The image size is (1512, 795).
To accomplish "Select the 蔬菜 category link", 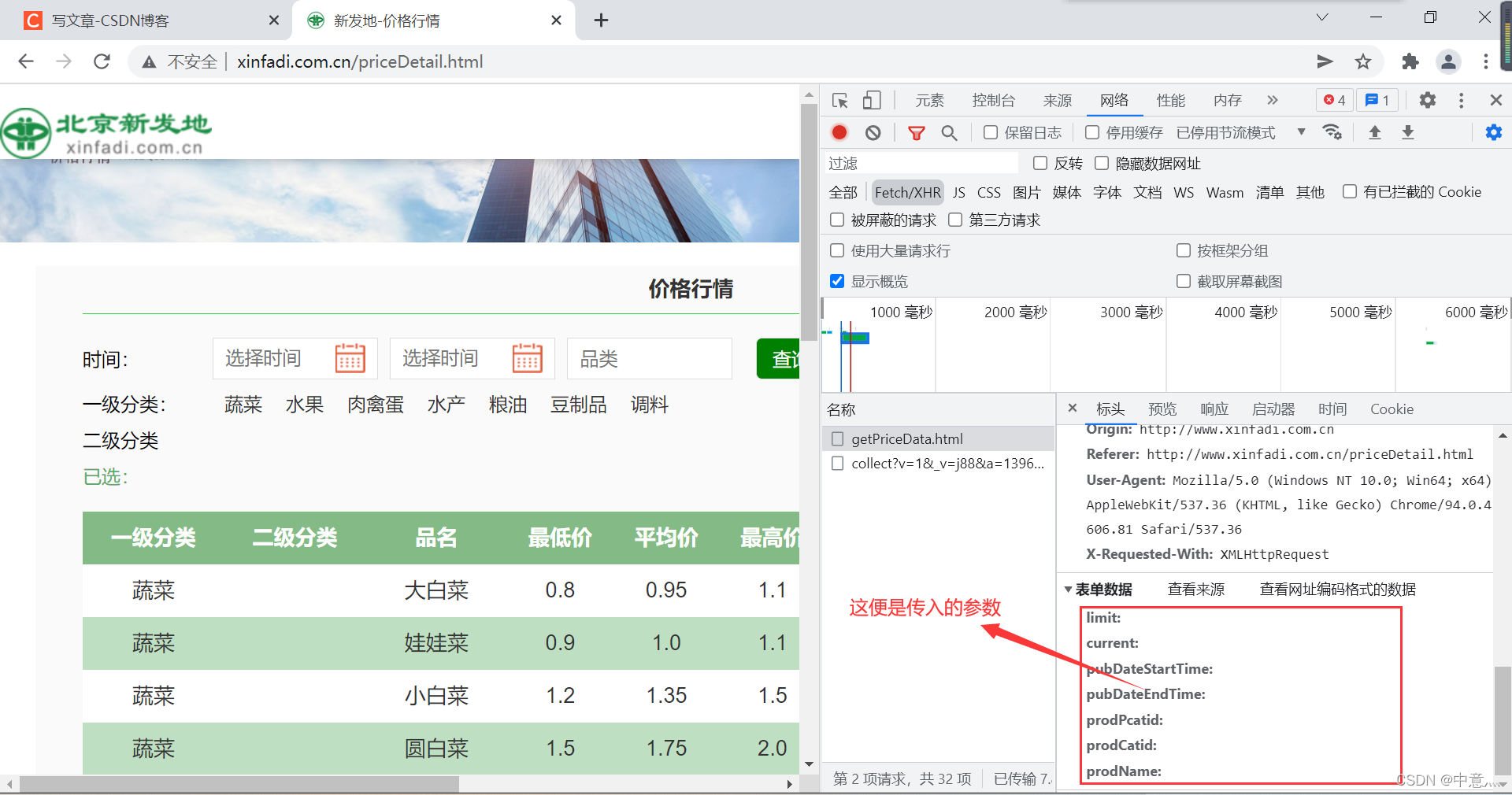I will (243, 405).
